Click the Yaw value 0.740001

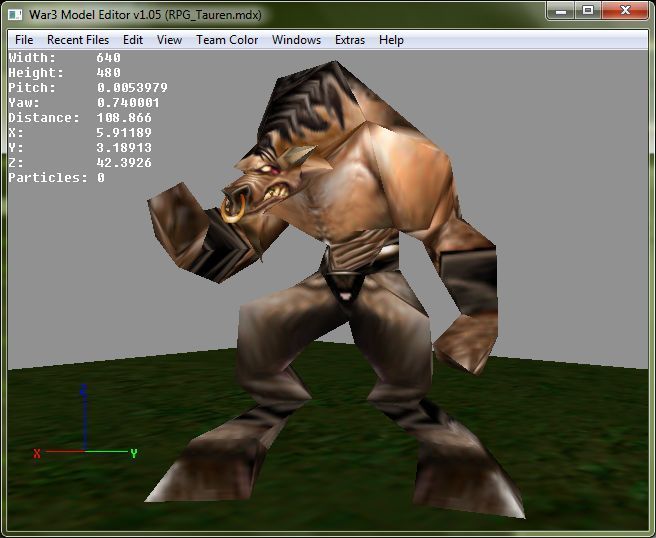[x=128, y=102]
